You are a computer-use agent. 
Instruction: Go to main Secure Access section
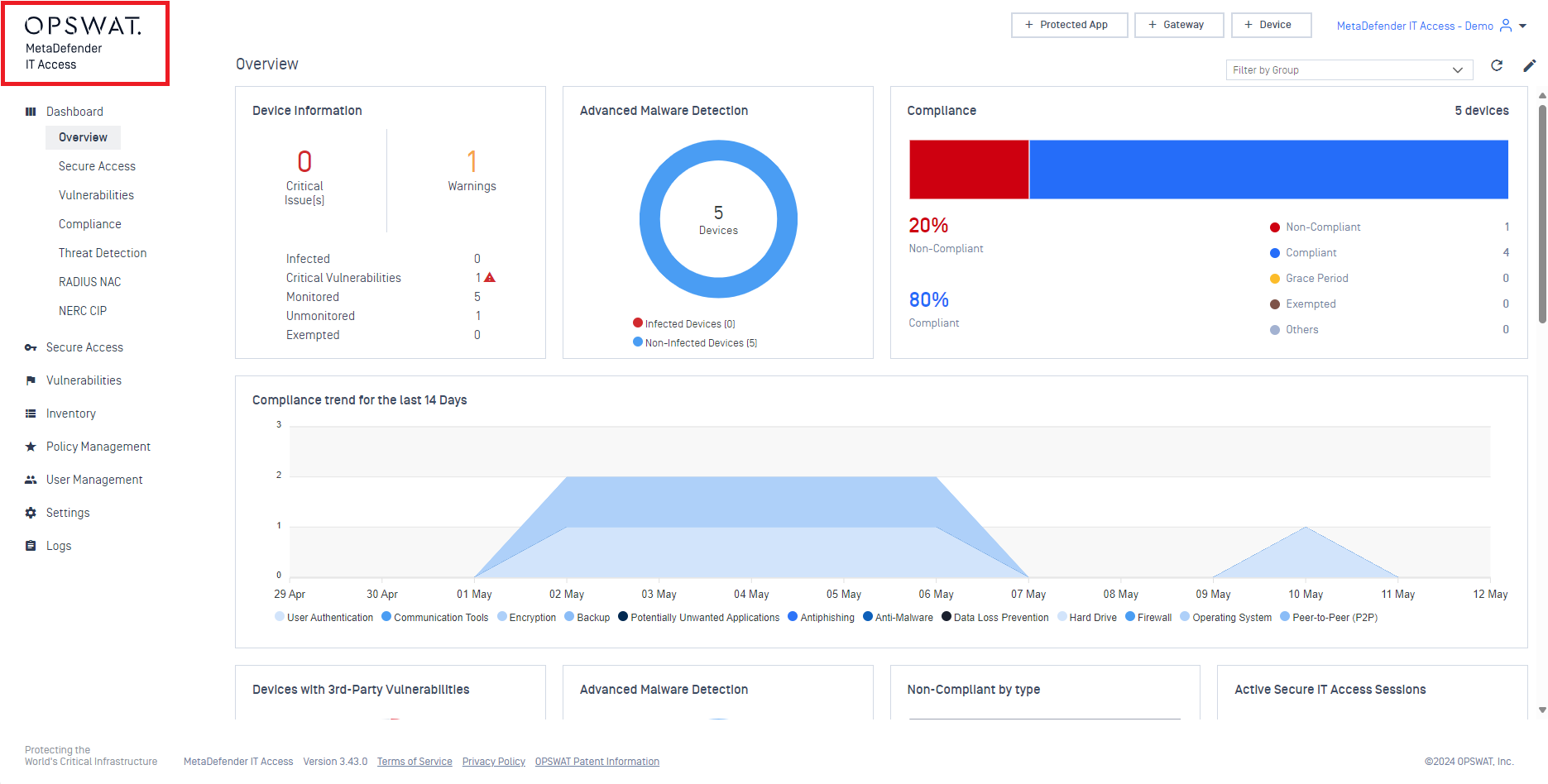coord(84,347)
